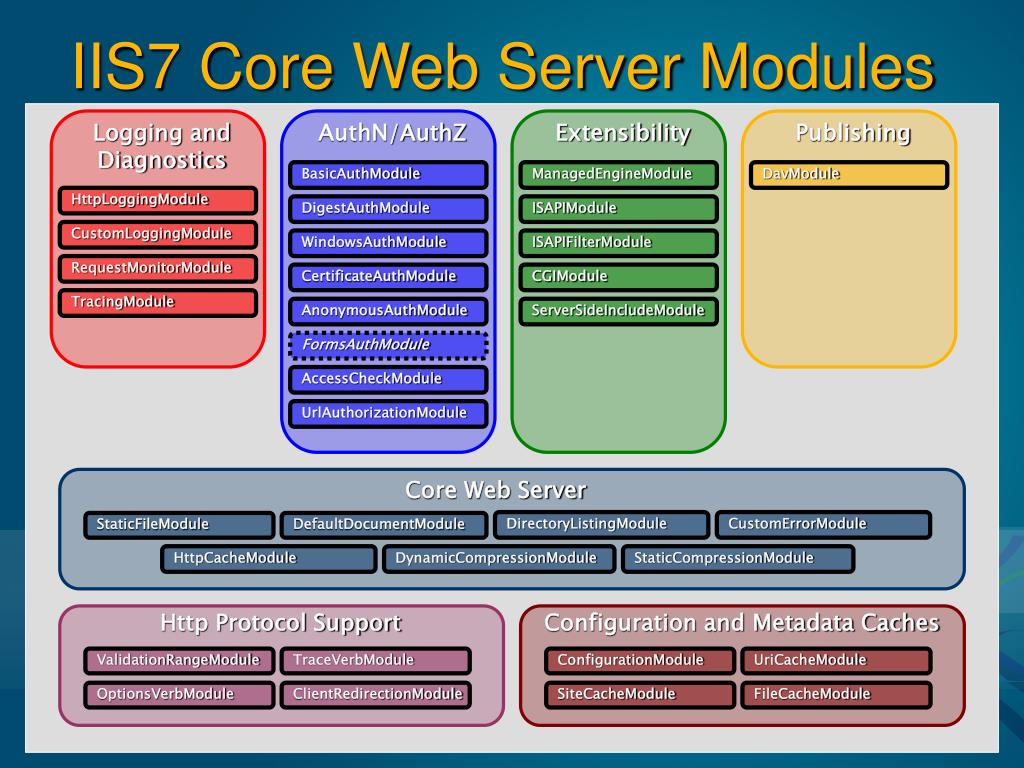
Task: Select the CustomLoggingModule box
Action: pyautogui.click(x=157, y=234)
